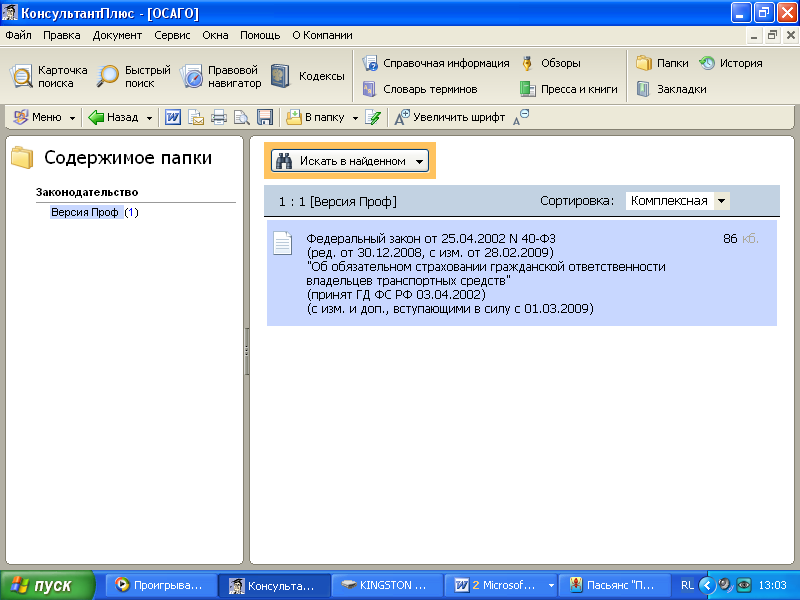Click Увеличить шрифт to enlarge font

449,117
